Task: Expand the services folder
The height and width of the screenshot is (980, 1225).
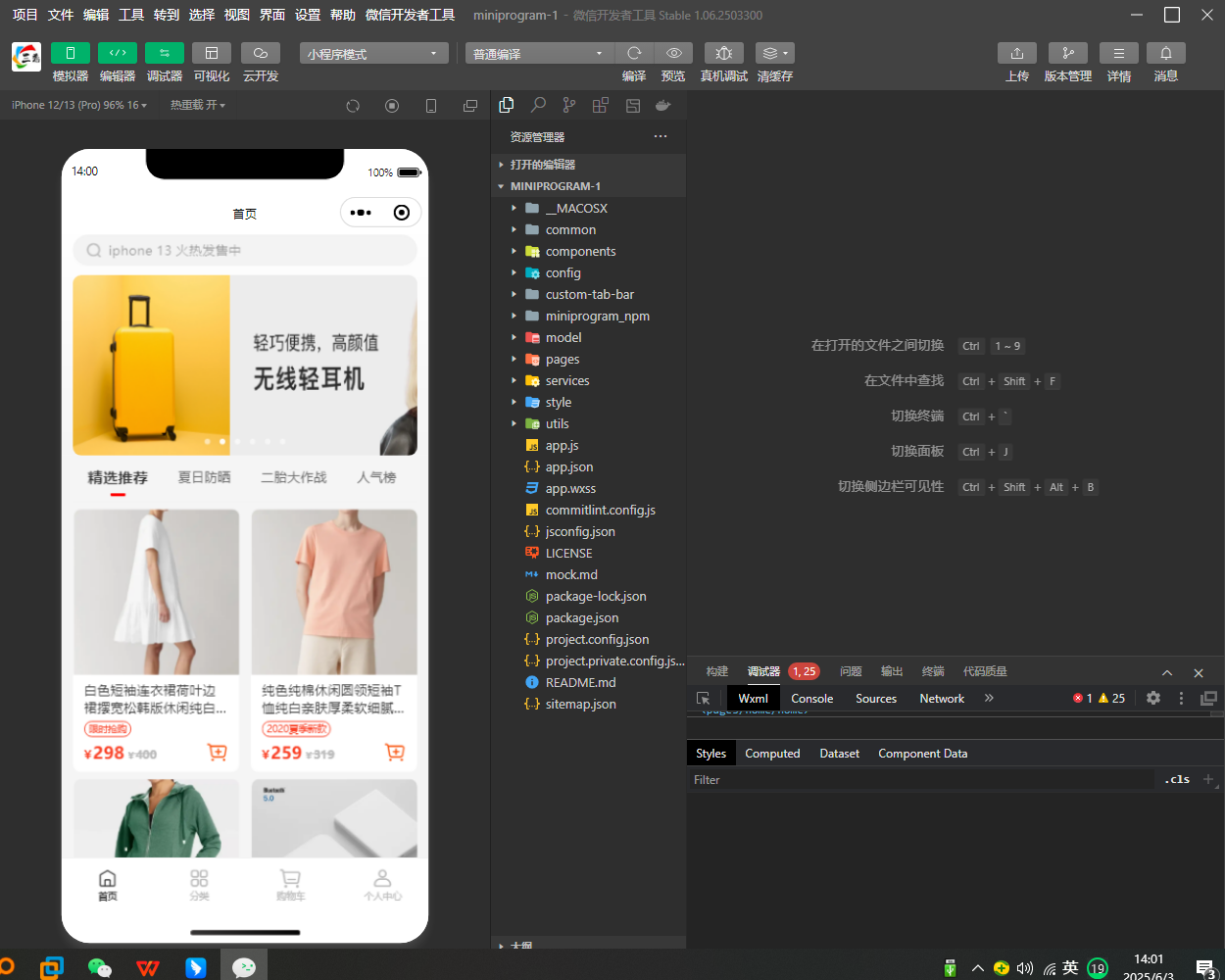Action: click(x=588, y=380)
